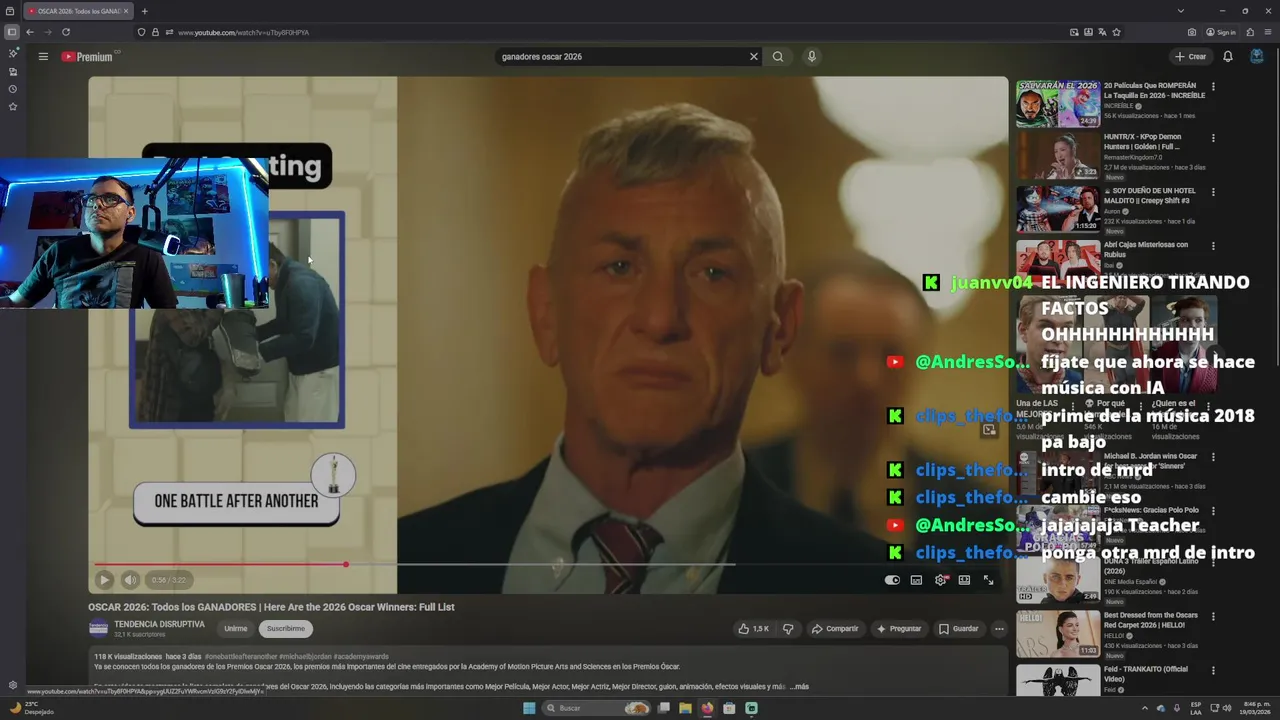Image resolution: width=1280 pixels, height=720 pixels.
Task: Open a new browser tab with plus
Action: point(144,11)
